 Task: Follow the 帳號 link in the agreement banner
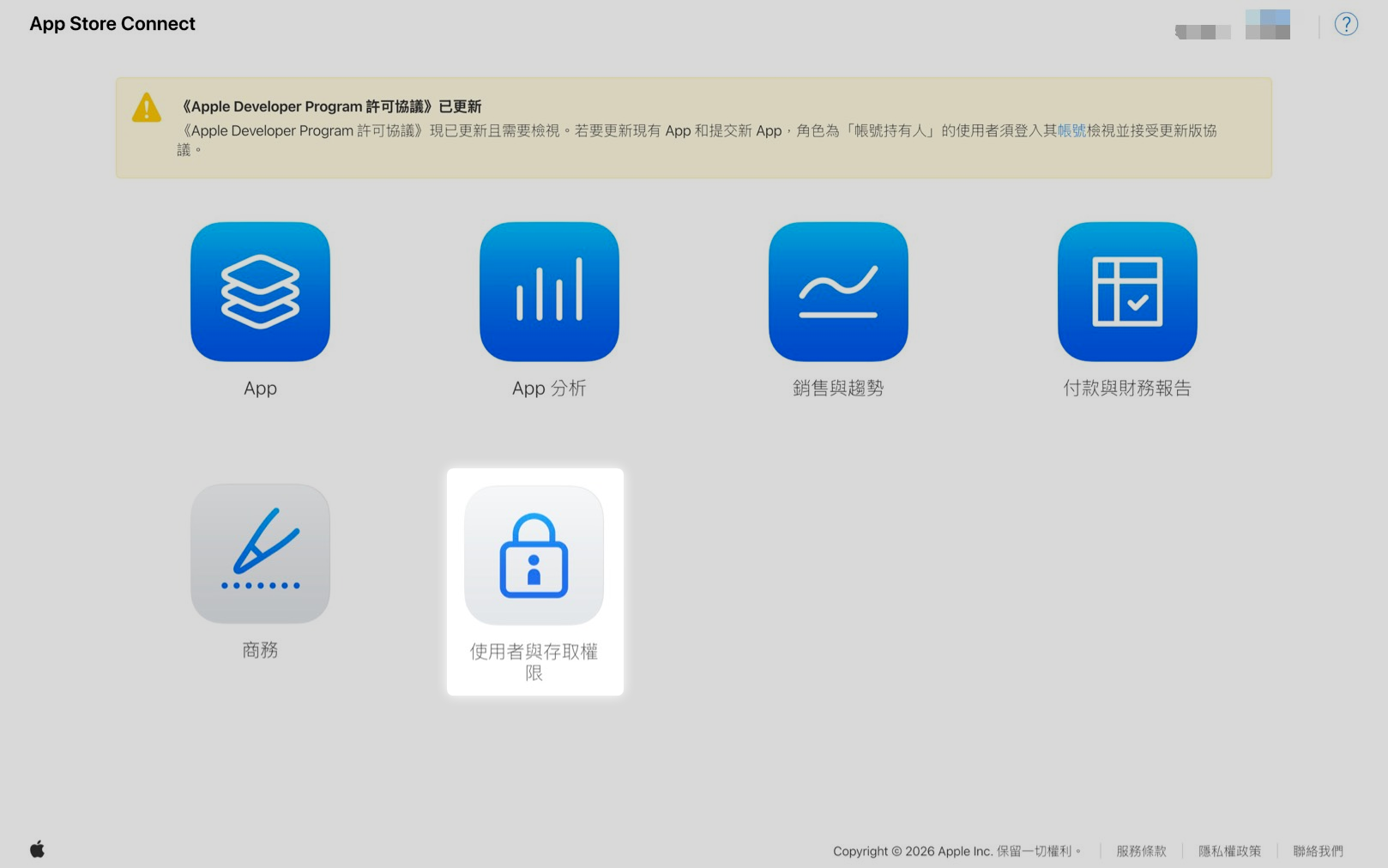tap(1071, 130)
